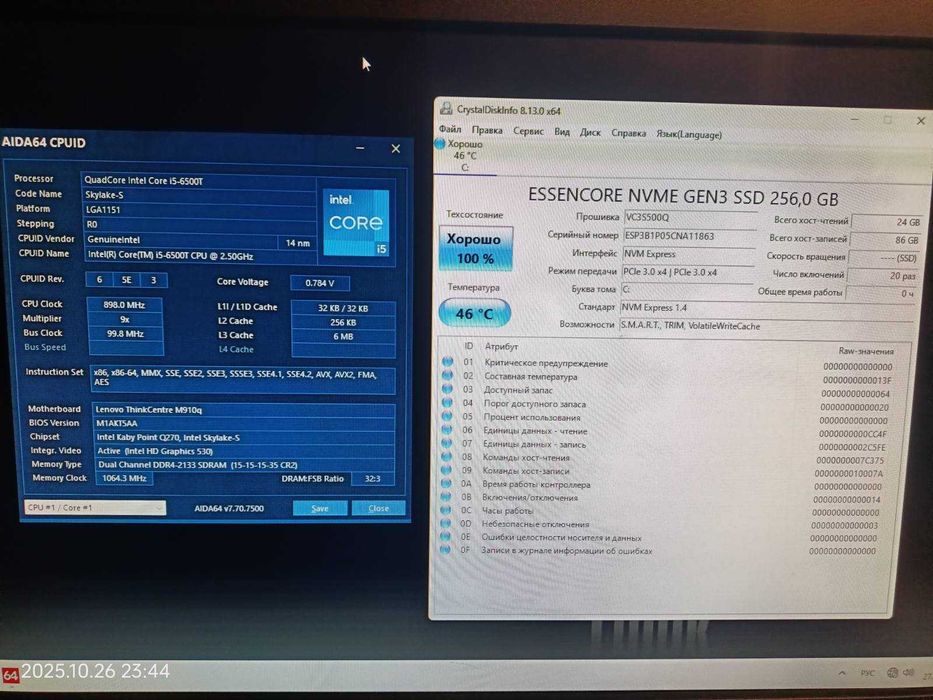Click the blue health status circle next to Хорошо

(440, 143)
